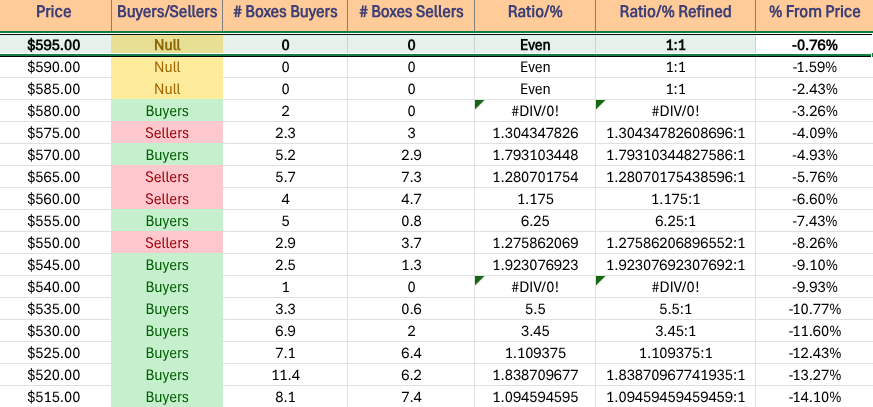Select the 11.4 boxes buyers cell
Image resolution: width=873 pixels, height=407 pixels.
288,373
